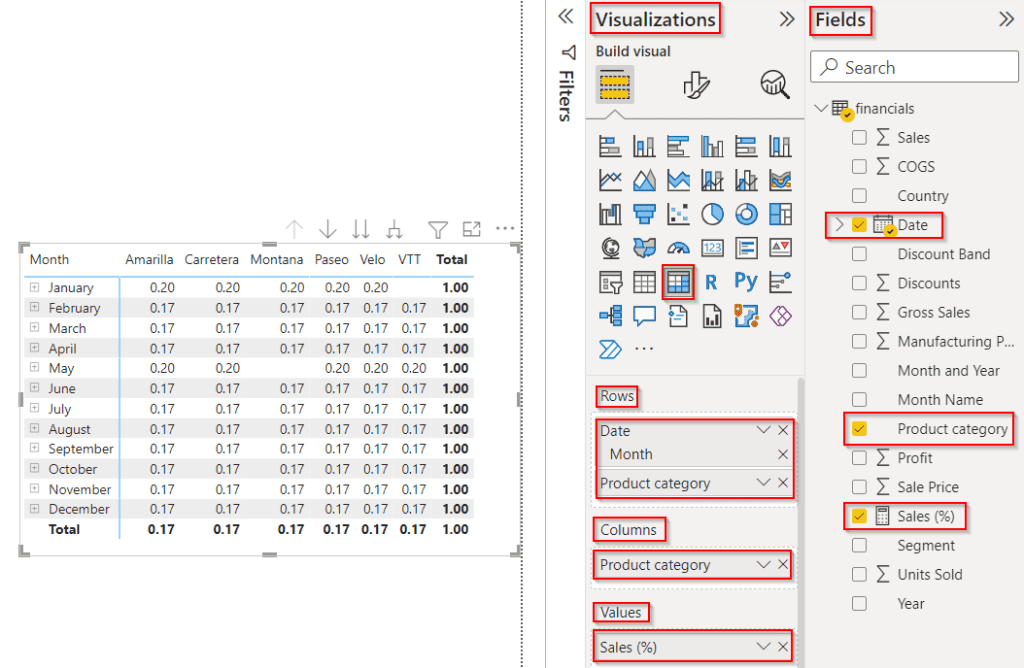The image size is (1024, 668).
Task: Uncheck the Sales (%) field checkbox
Action: click(859, 516)
